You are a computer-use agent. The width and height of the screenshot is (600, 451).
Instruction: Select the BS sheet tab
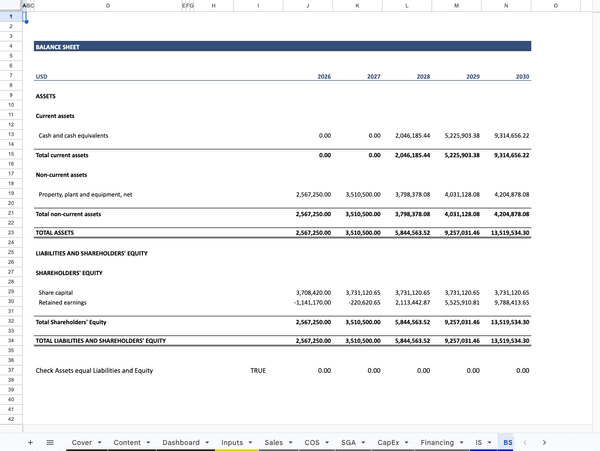[x=507, y=442]
